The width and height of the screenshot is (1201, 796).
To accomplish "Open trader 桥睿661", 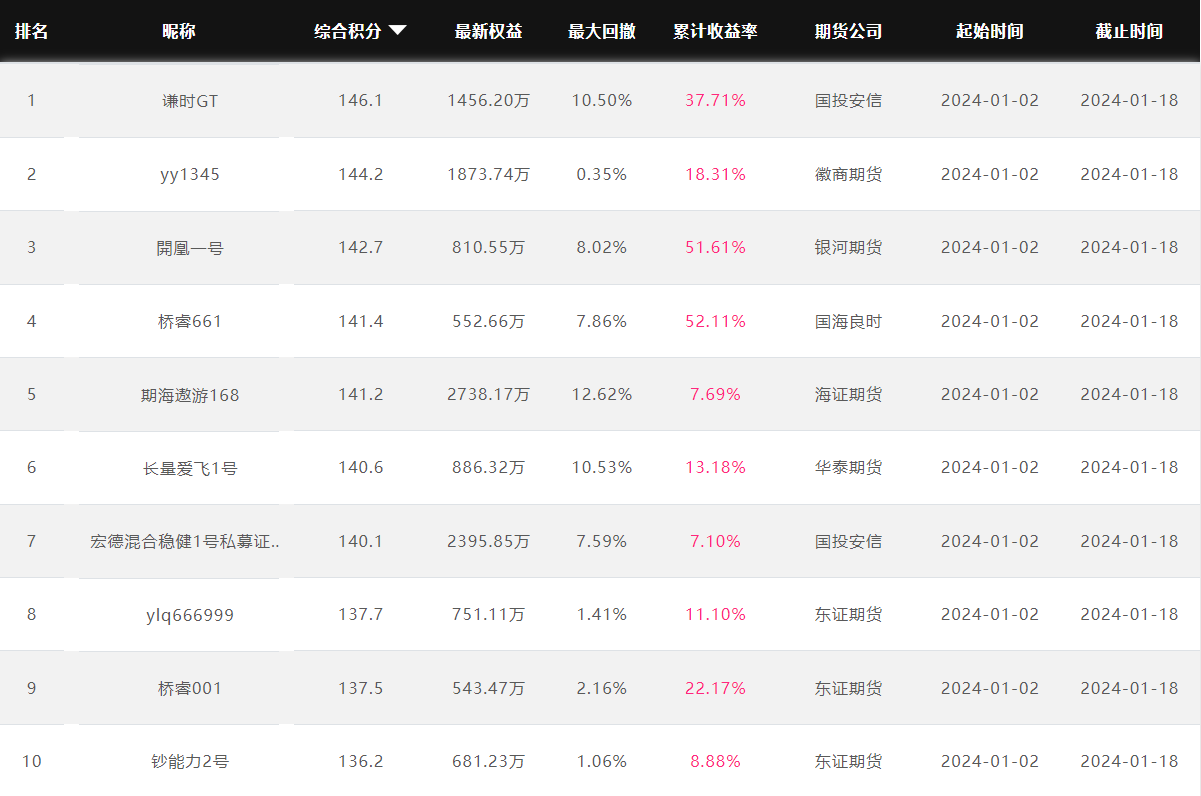I will (x=190, y=321).
